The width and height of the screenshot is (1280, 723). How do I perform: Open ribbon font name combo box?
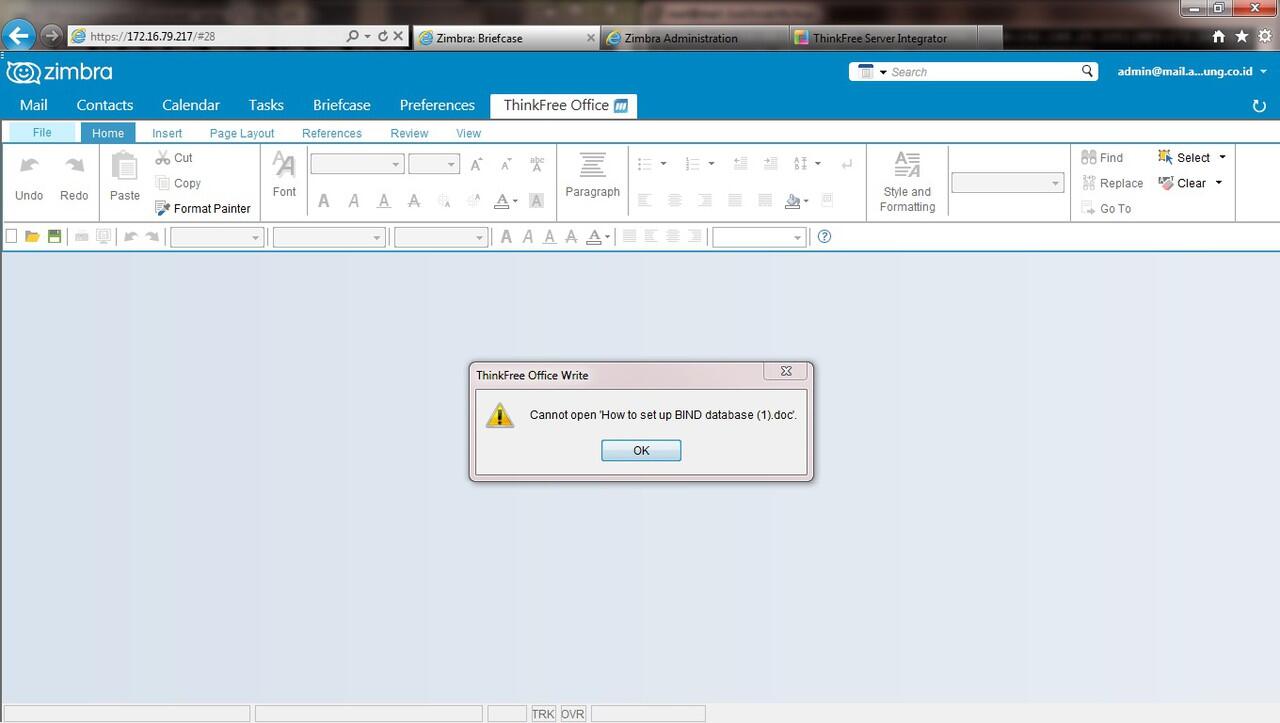357,164
